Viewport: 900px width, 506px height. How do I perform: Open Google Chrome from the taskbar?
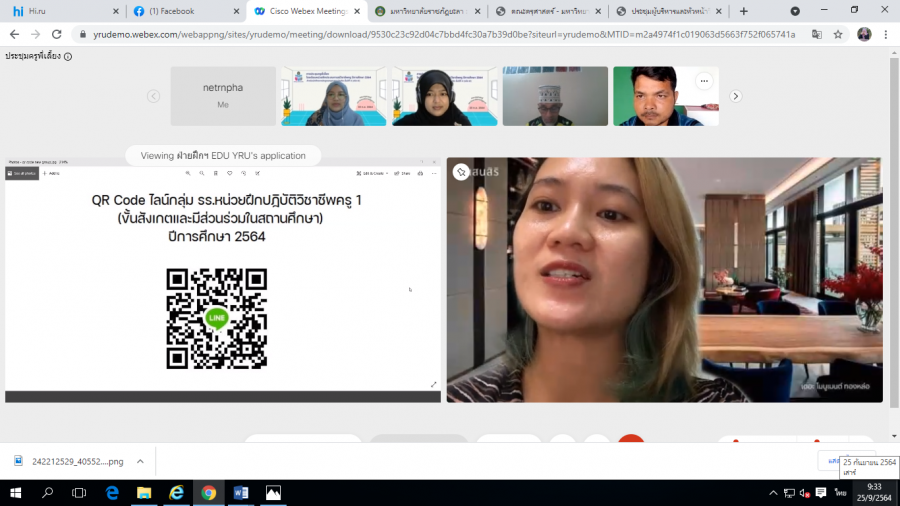pyautogui.click(x=208, y=493)
